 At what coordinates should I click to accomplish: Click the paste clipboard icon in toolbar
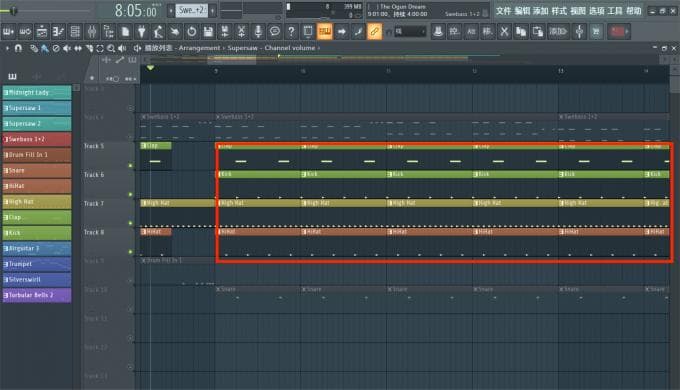(x=537, y=31)
